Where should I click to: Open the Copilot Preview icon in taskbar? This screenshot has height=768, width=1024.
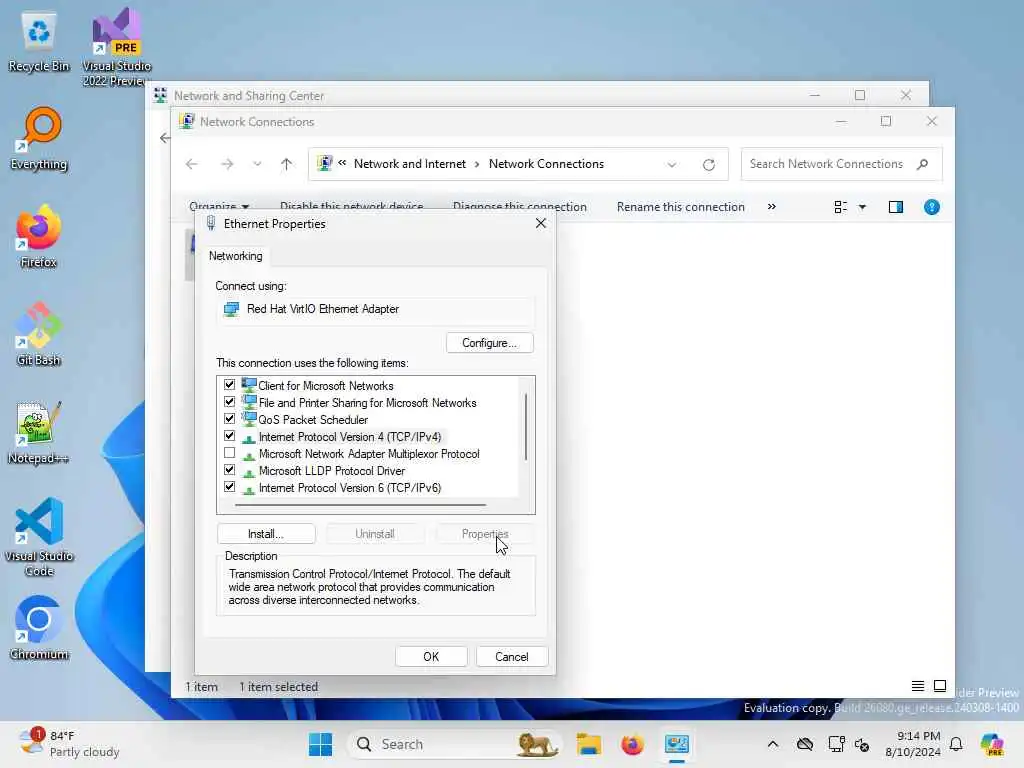pyautogui.click(x=992, y=744)
